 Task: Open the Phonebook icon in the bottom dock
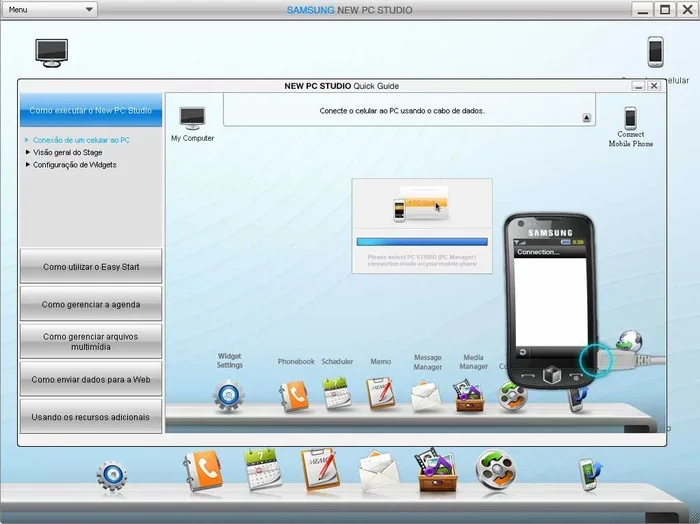[203, 471]
